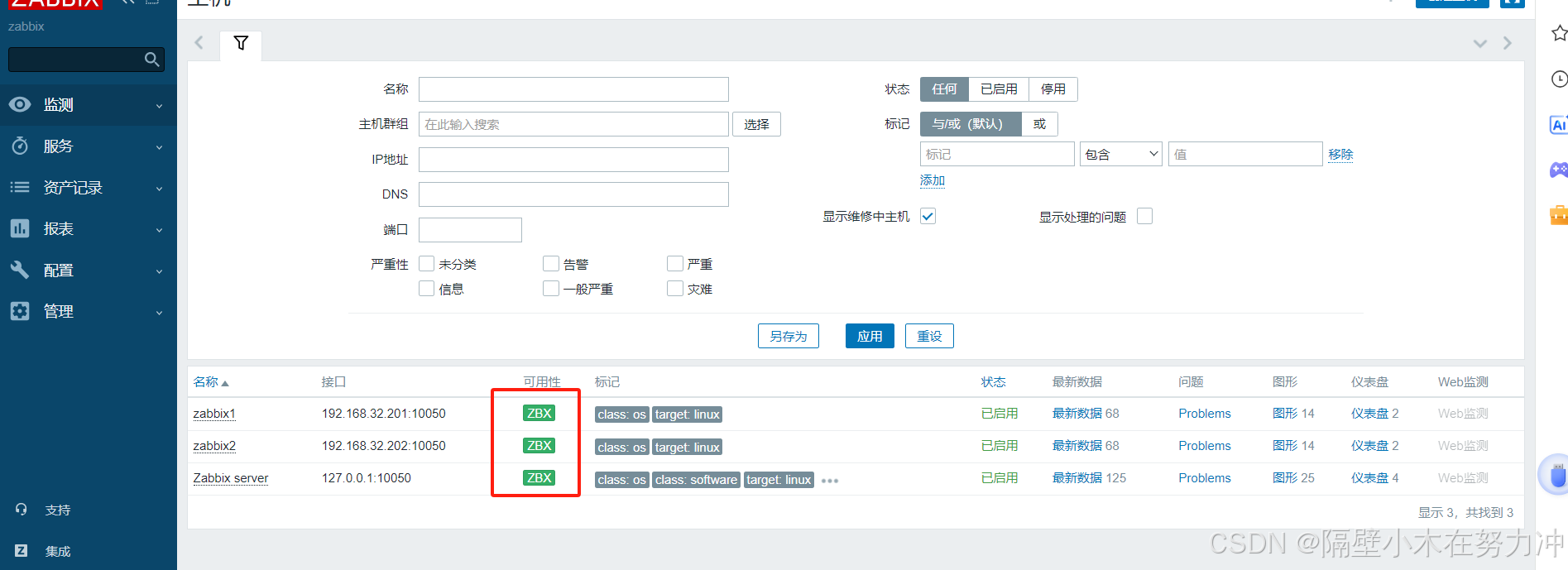Image resolution: width=1568 pixels, height=570 pixels.
Task: Click the orange toolbox sidebar icon
Action: pos(1559,215)
